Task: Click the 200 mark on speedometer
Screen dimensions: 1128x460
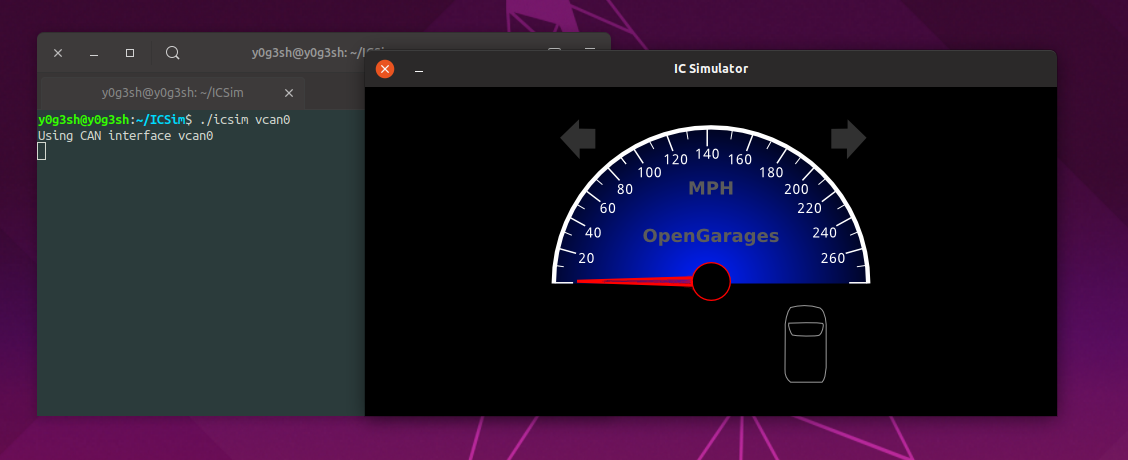Action: [x=796, y=189]
